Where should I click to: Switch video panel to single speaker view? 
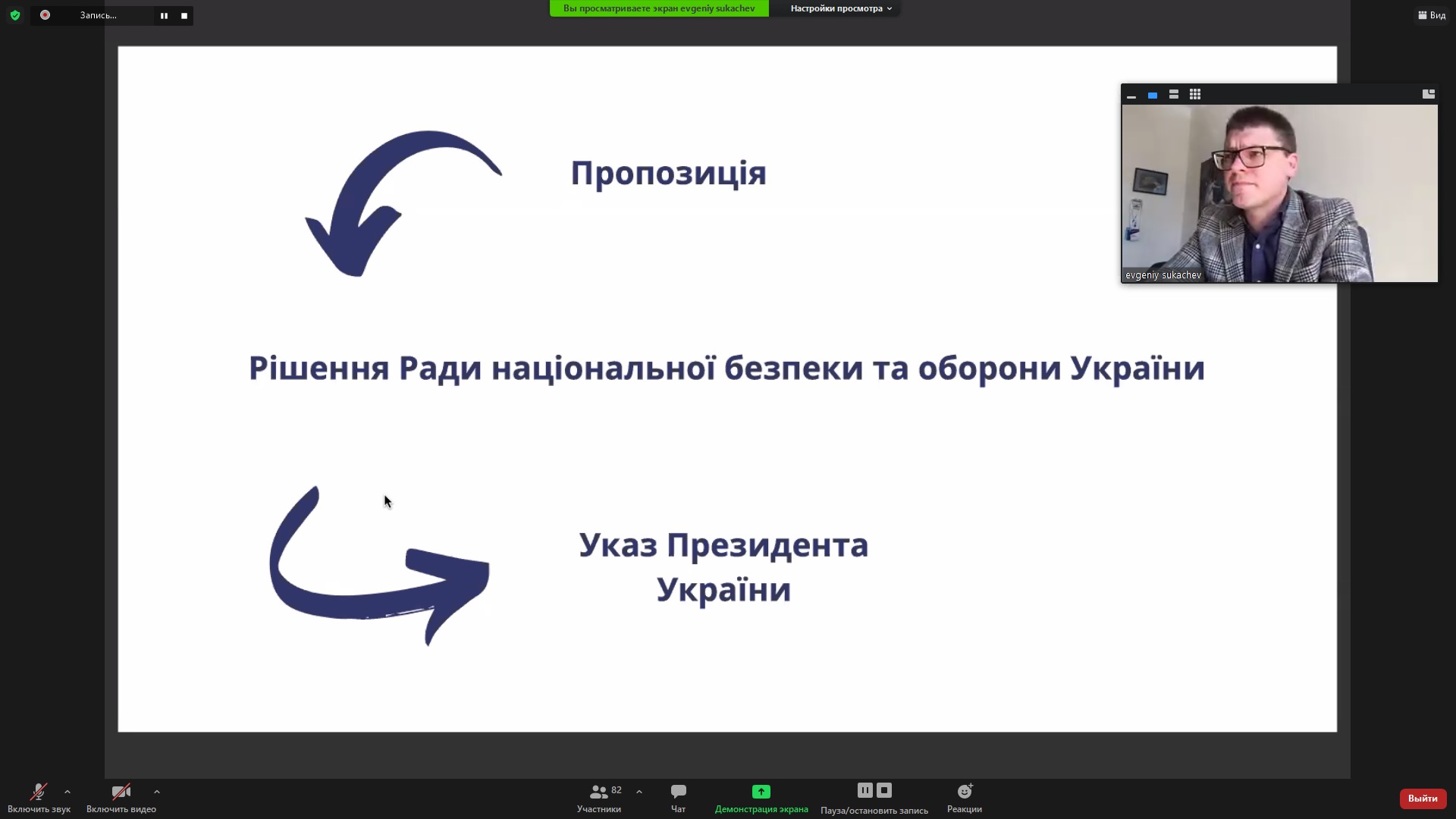(x=1153, y=95)
